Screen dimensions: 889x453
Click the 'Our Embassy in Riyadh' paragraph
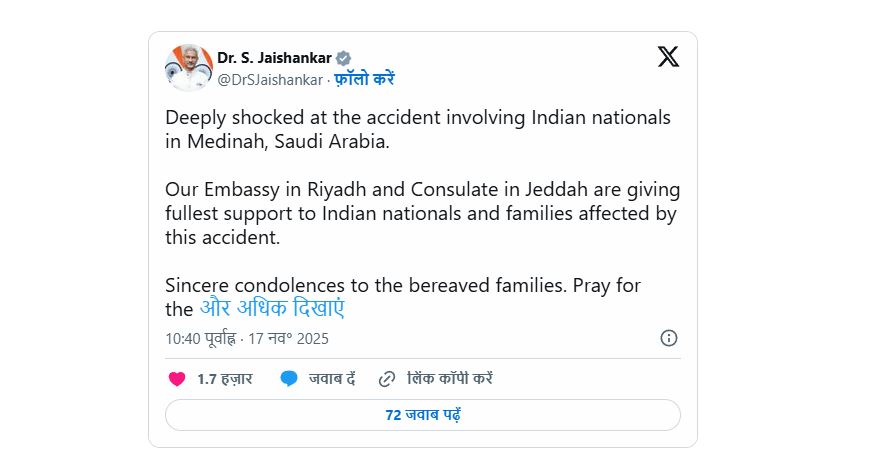pyautogui.click(x=422, y=212)
